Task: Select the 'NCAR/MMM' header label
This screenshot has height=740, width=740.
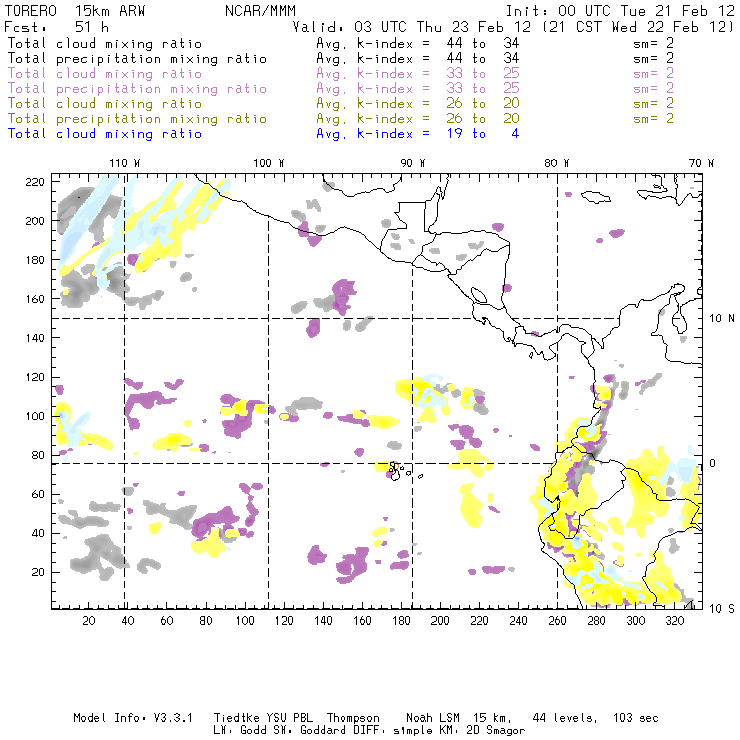Action: [260, 11]
